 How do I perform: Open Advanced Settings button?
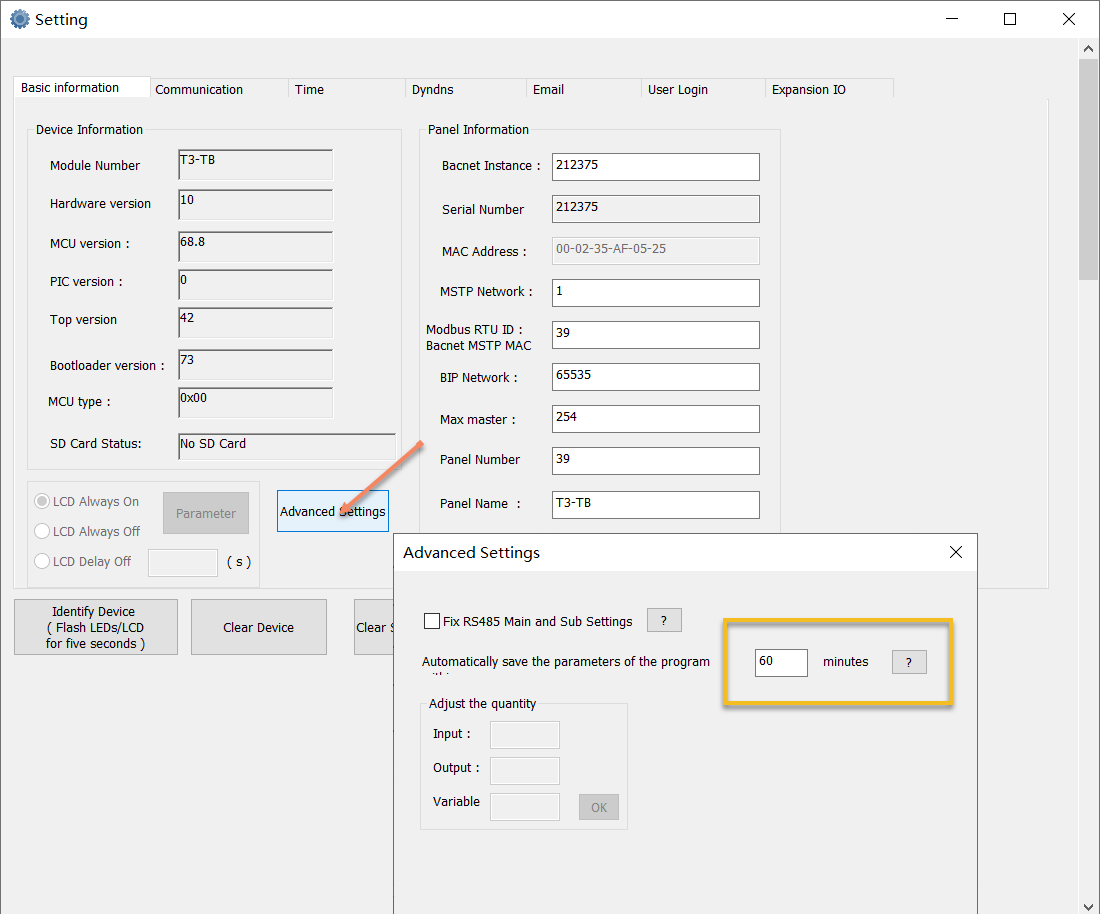coord(333,511)
